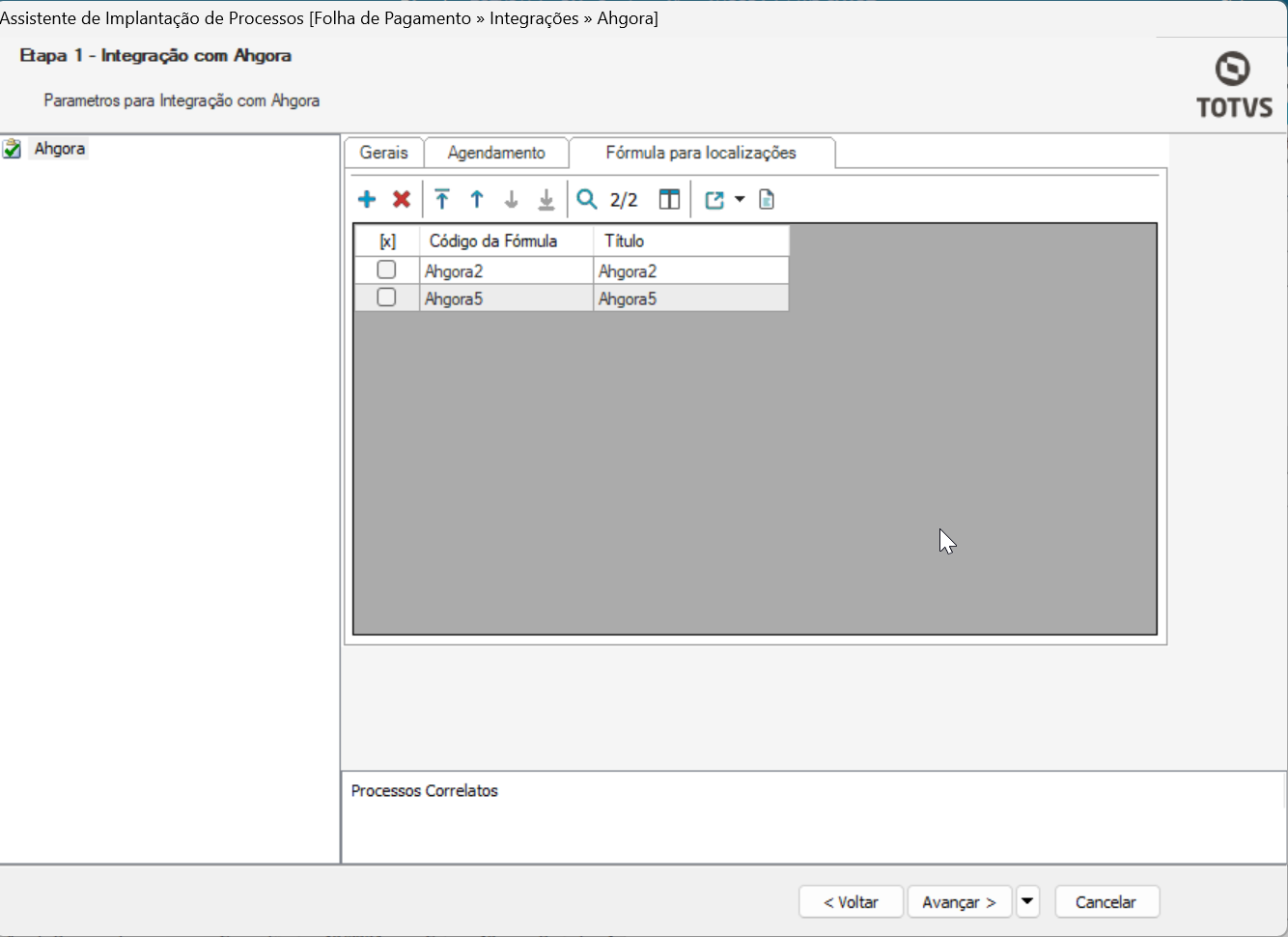
Task: Click the 2/2 record counter in toolbar
Action: [624, 200]
